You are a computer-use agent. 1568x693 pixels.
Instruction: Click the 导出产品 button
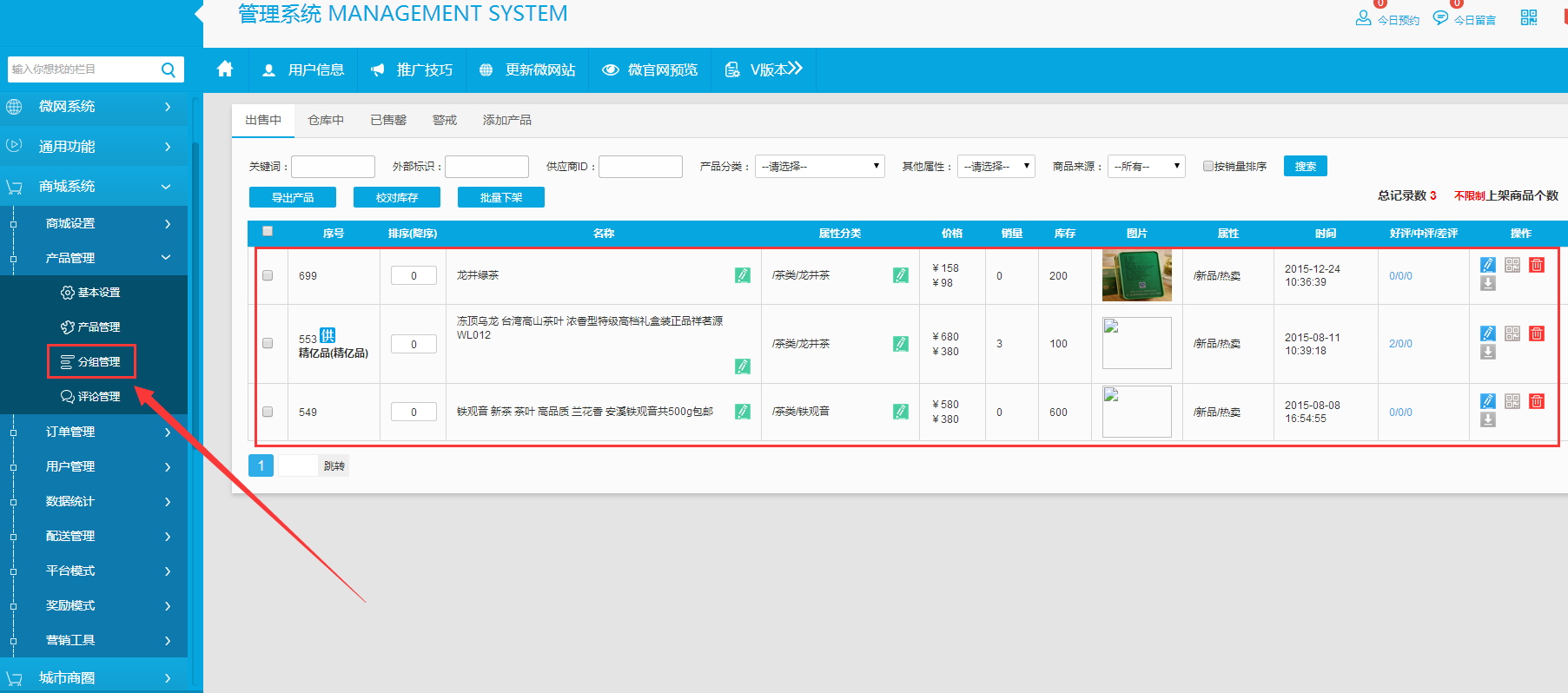coord(293,197)
